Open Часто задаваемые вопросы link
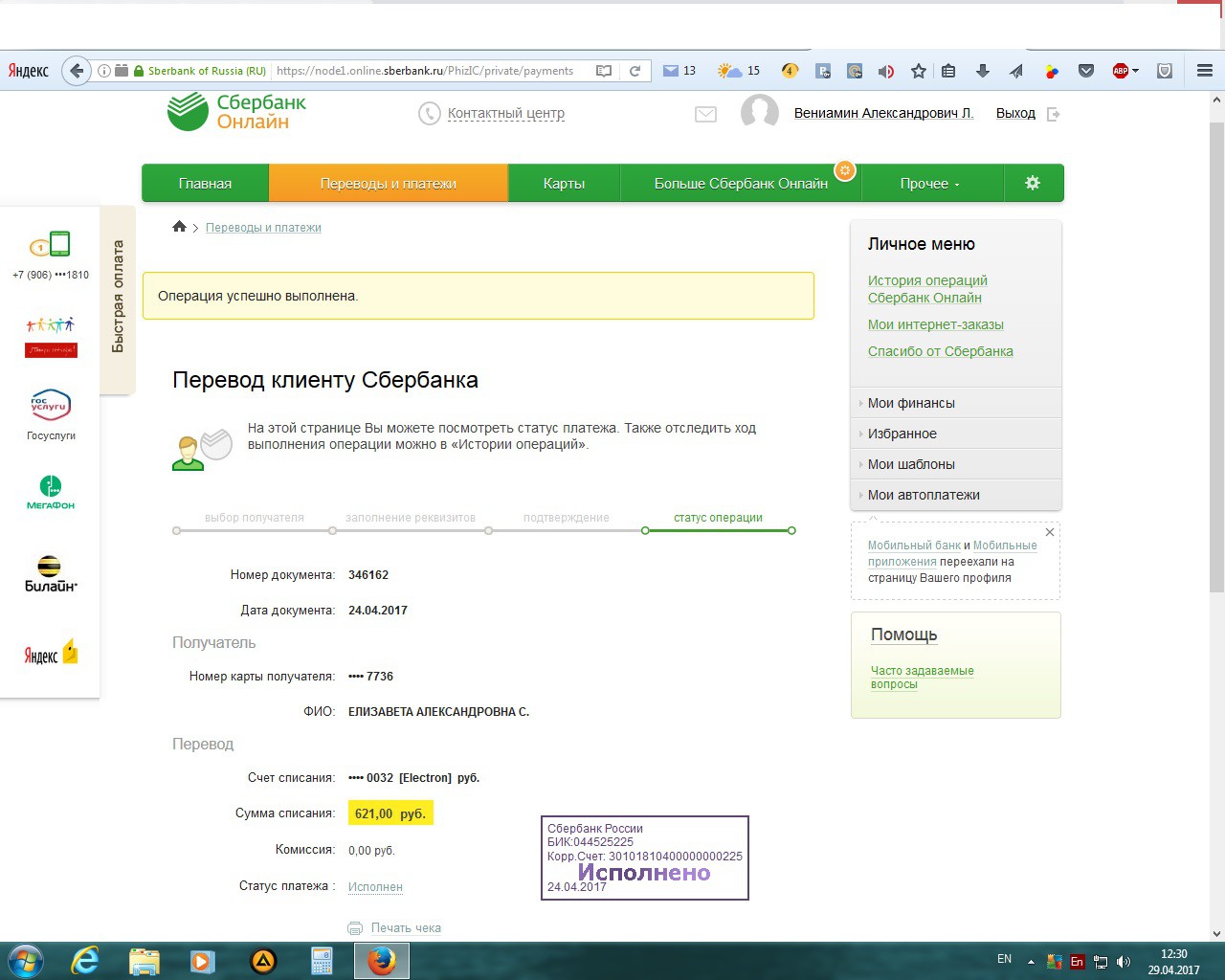 pos(922,678)
